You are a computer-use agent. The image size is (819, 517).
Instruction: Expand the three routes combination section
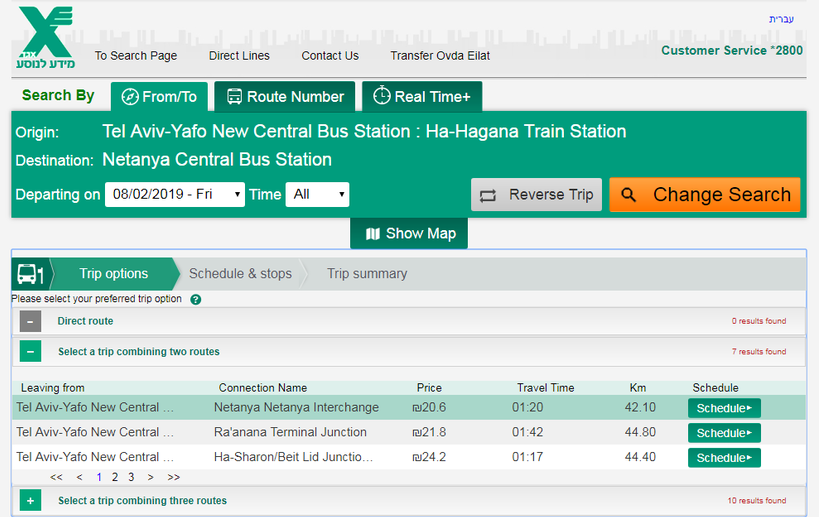point(31,501)
